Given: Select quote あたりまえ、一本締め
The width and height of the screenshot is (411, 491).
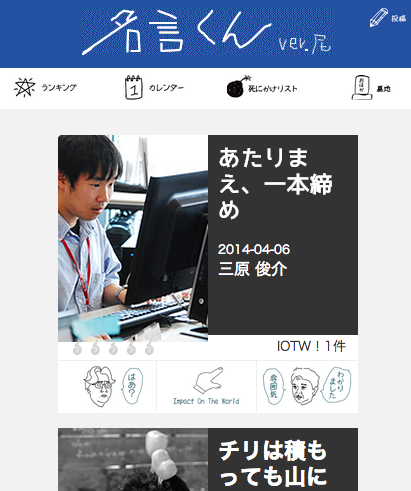Looking at the screenshot, I should [x=275, y=184].
